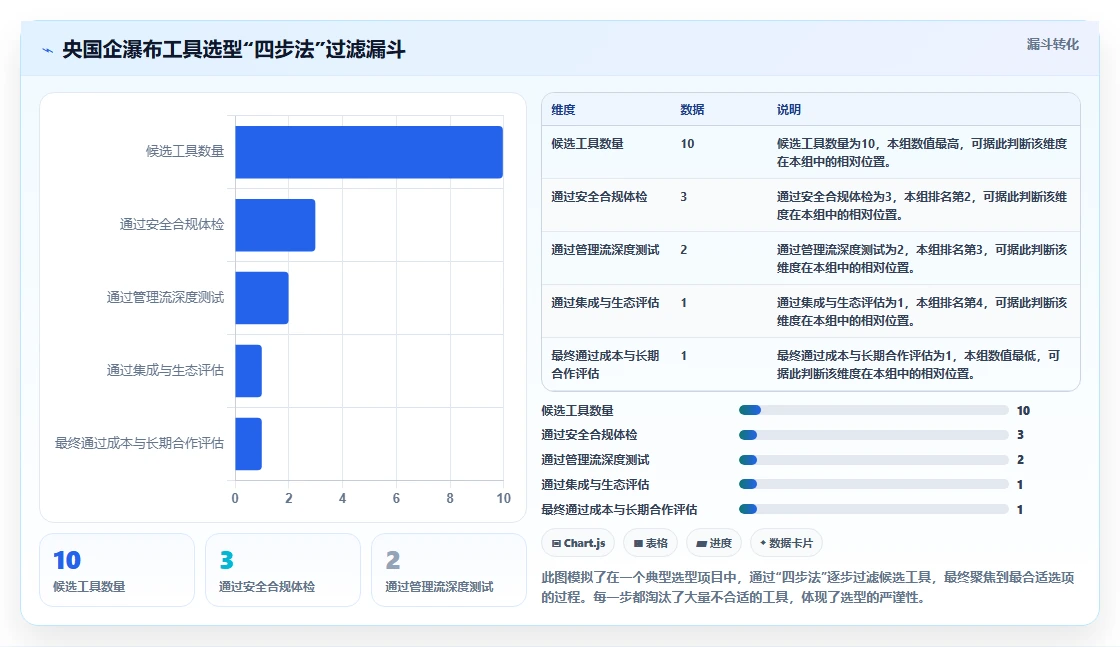Image resolution: width=1120 pixels, height=647 pixels.
Task: Click the x-axis tick label 10
Action: [x=504, y=498]
